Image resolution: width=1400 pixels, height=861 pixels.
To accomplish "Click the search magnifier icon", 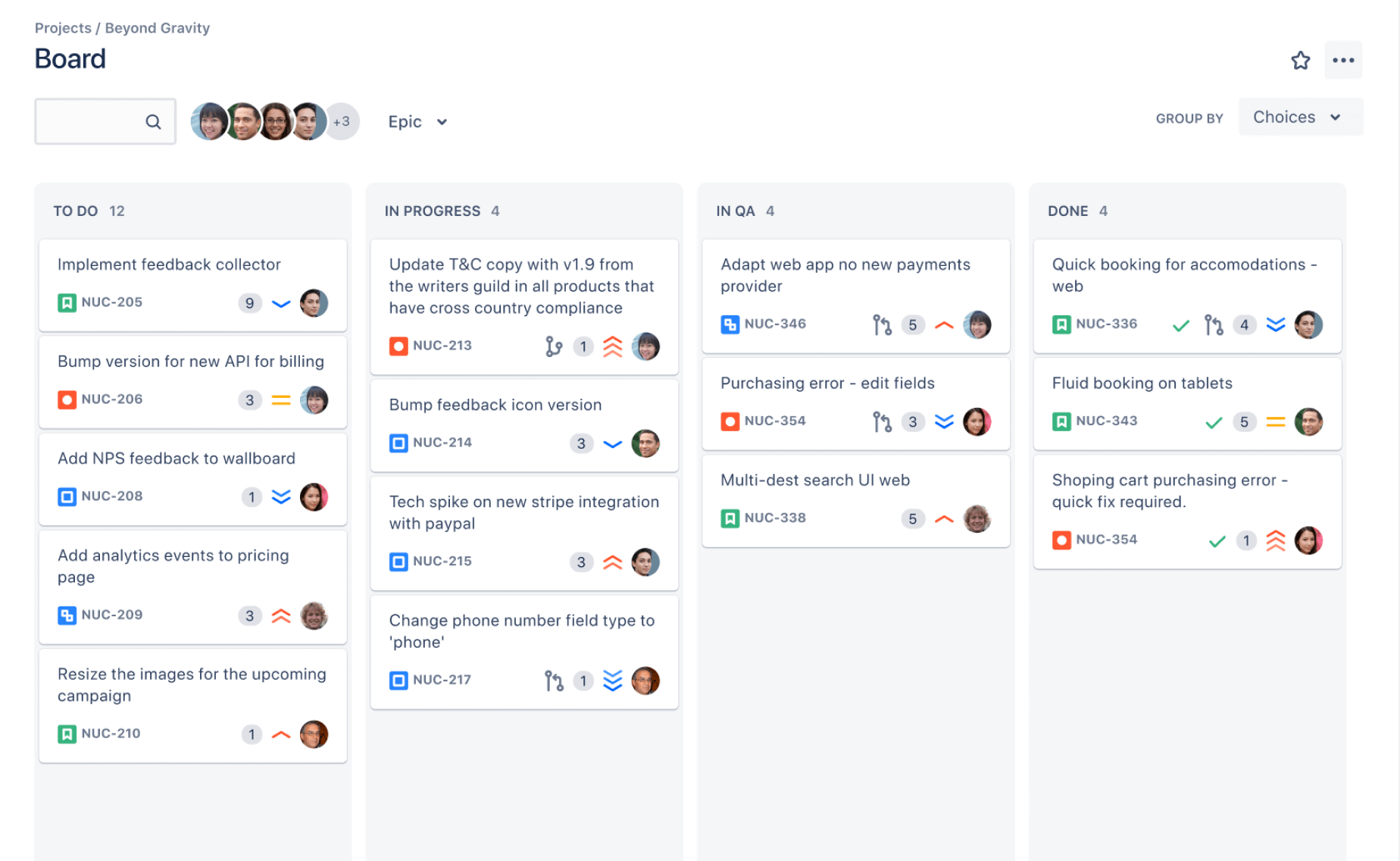I will click(x=152, y=121).
